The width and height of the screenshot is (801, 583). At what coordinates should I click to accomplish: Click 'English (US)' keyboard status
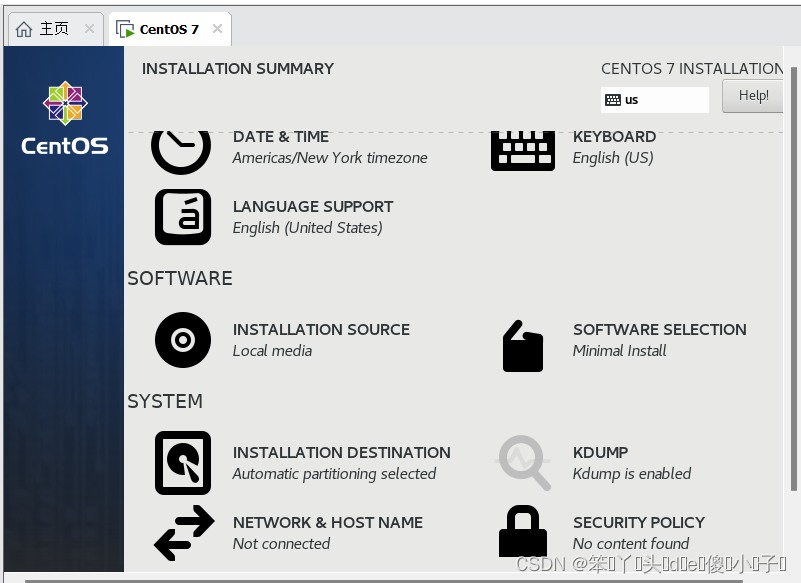pyautogui.click(x=612, y=158)
